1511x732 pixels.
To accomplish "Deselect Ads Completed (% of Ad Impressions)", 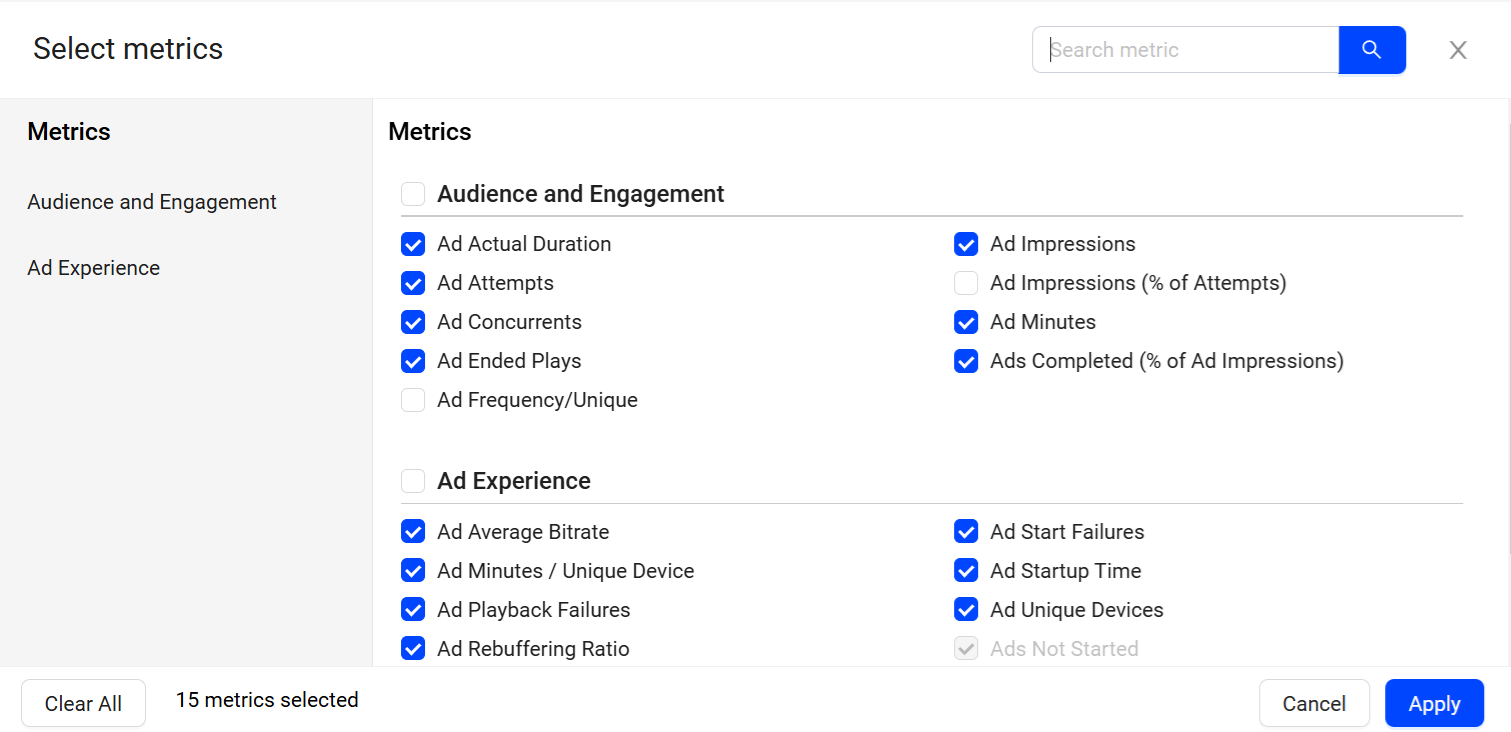I will [966, 361].
